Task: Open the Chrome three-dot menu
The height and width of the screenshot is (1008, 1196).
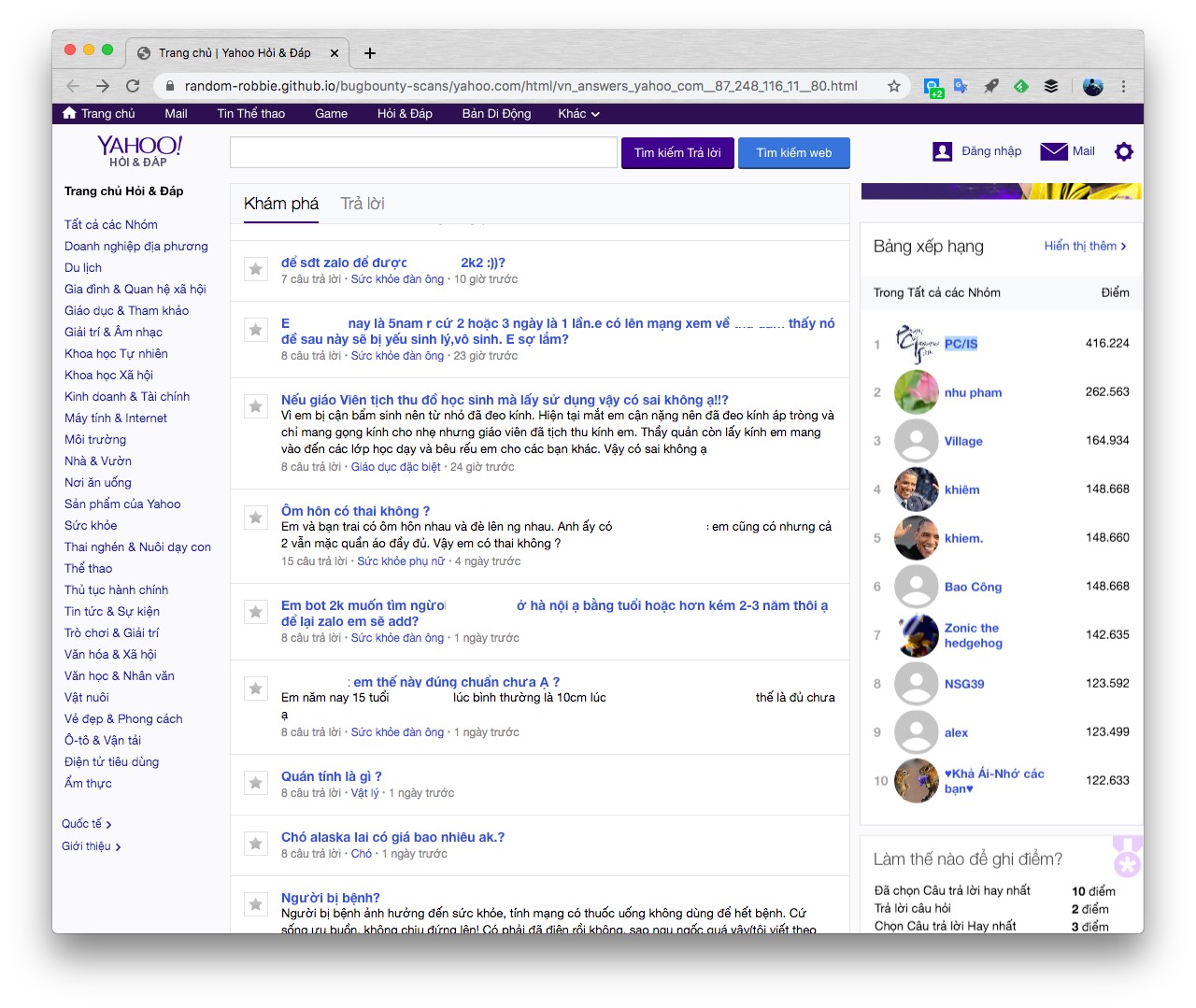Action: click(1123, 86)
